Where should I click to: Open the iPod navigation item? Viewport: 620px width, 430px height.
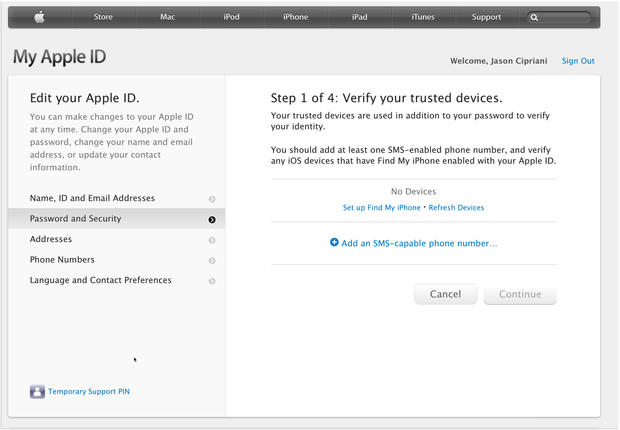(x=231, y=17)
